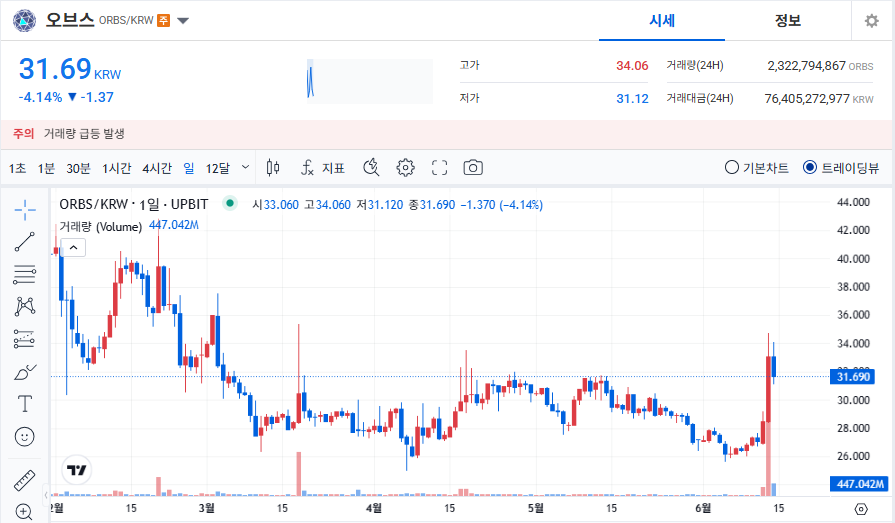Click the mini price sparkline thumbnail
This screenshot has width=895, height=523.
point(369,82)
